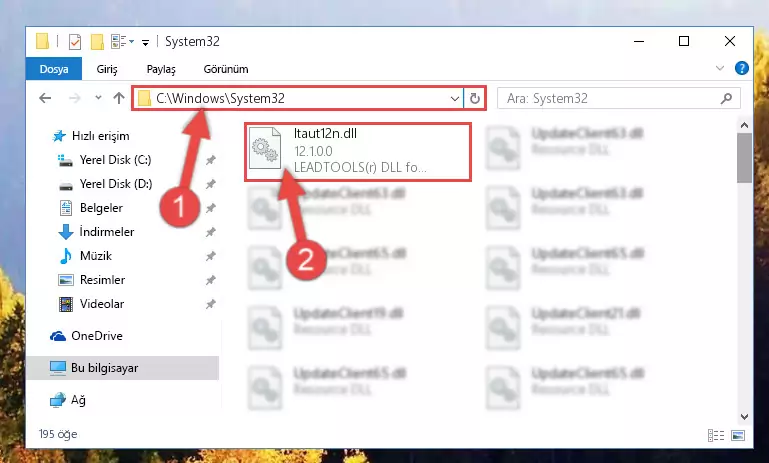Image resolution: width=769 pixels, height=463 pixels.
Task: Maximize the System32 window
Action: pos(684,41)
